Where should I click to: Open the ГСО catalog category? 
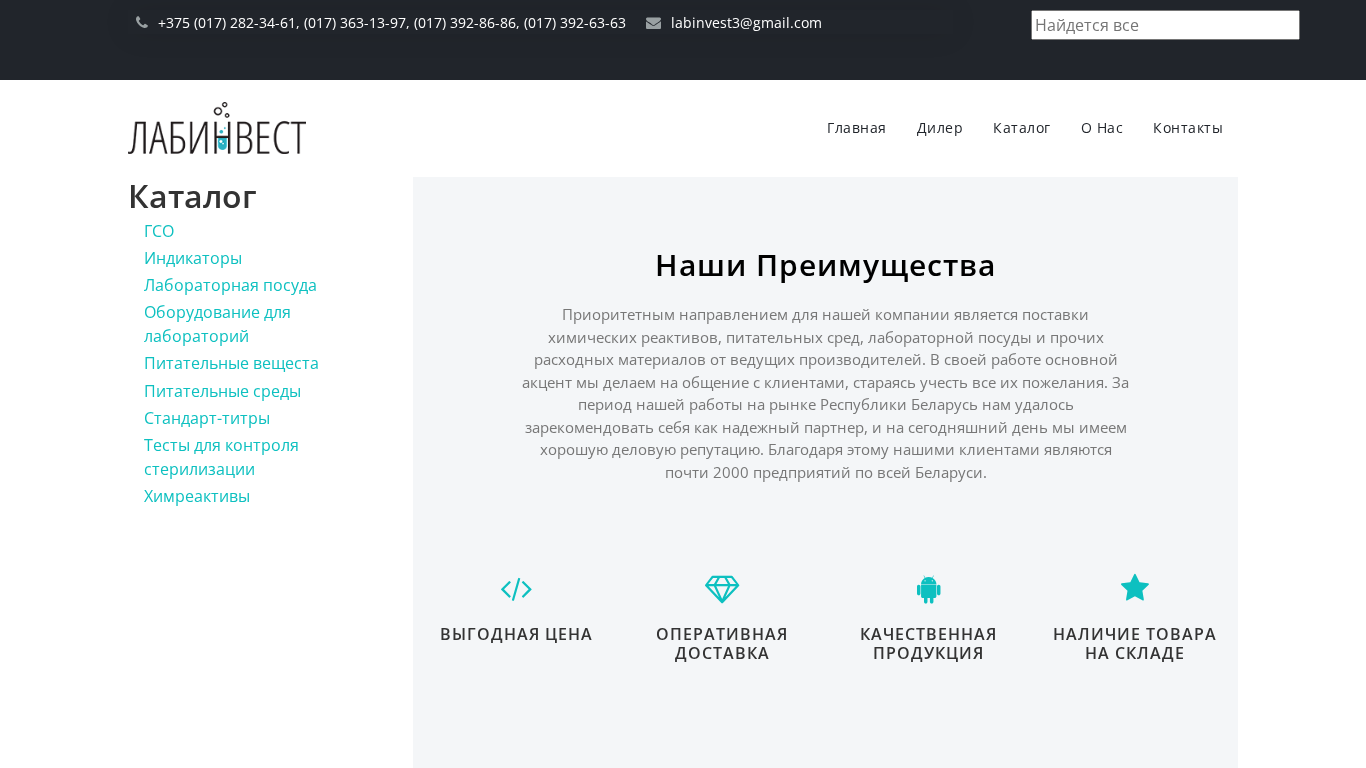point(159,231)
